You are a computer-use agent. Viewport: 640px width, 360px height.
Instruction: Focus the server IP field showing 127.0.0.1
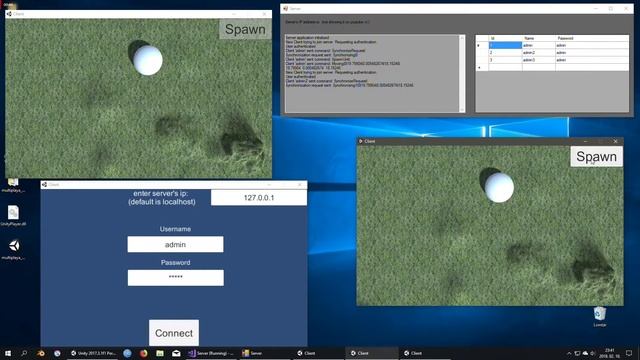point(259,198)
